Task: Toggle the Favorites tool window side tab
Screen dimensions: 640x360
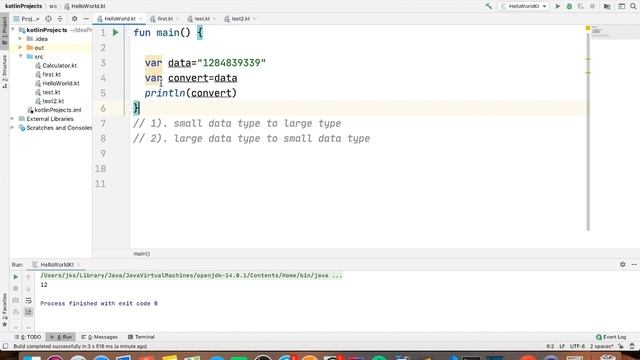Action: [4, 310]
